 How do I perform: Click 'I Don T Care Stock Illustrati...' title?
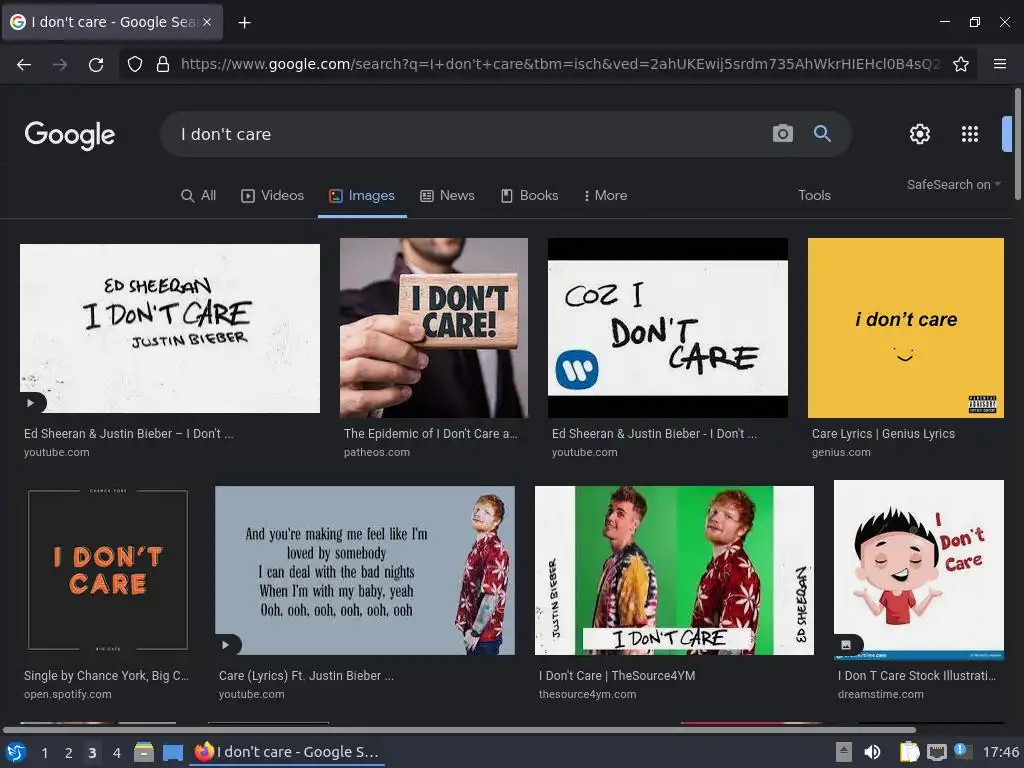pos(917,676)
